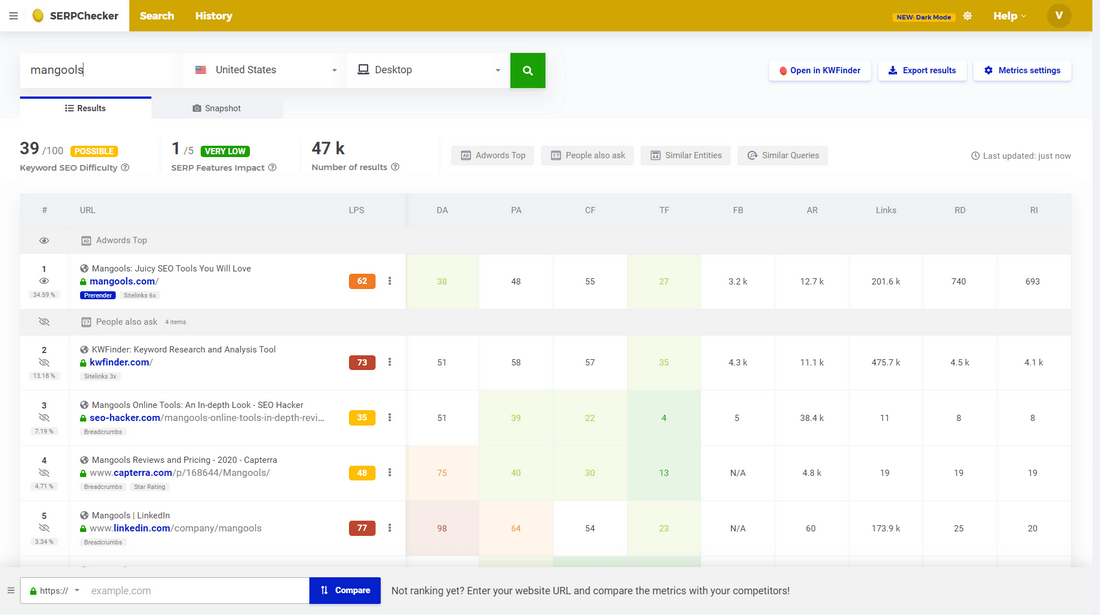
Task: Click globe icon beside Mangools Juicy SEO Tools
Action: point(84,269)
